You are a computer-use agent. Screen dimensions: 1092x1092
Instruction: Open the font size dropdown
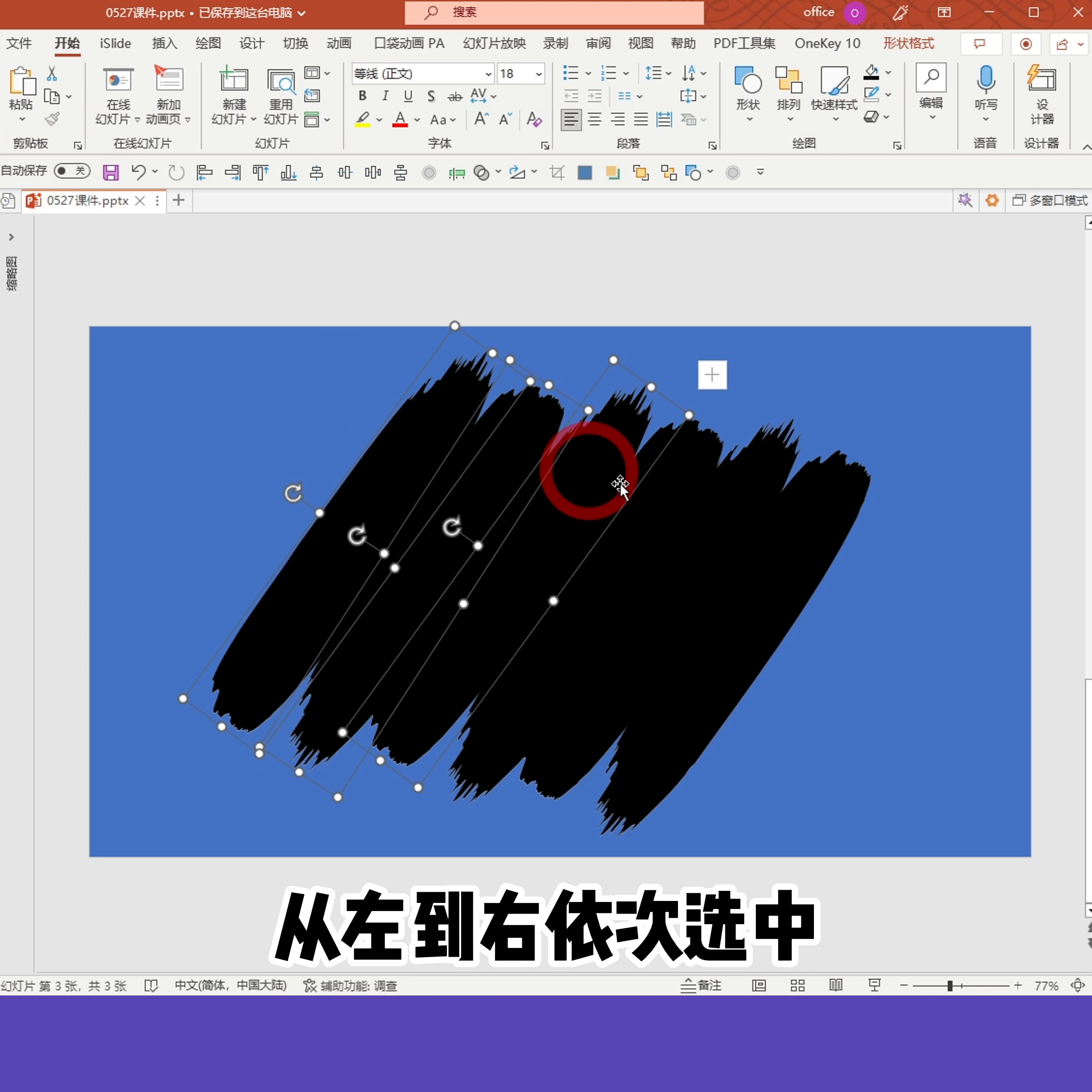coord(538,74)
